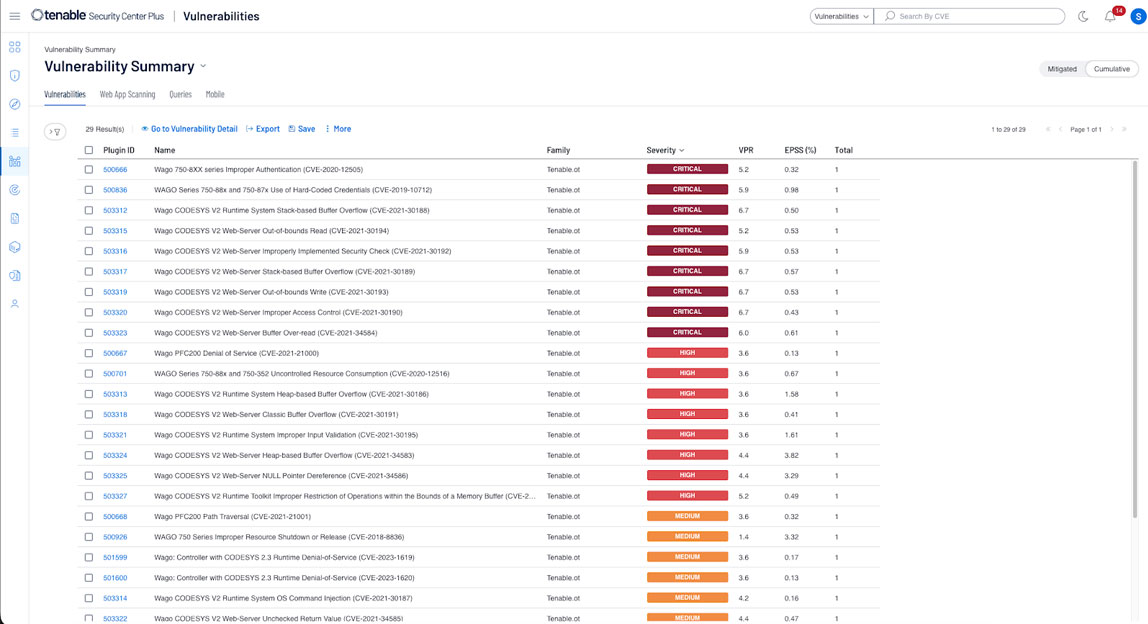Open the More actions menu

338,129
